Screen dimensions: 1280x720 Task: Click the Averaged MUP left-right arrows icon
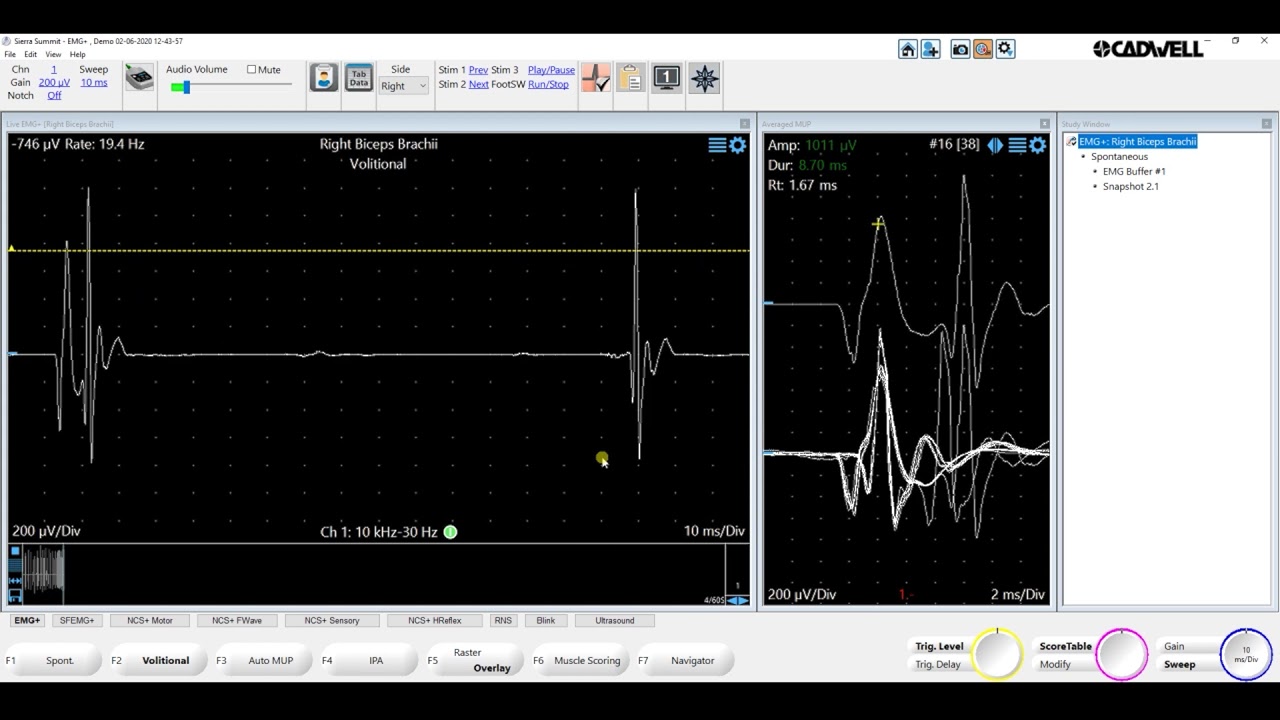[x=995, y=146]
